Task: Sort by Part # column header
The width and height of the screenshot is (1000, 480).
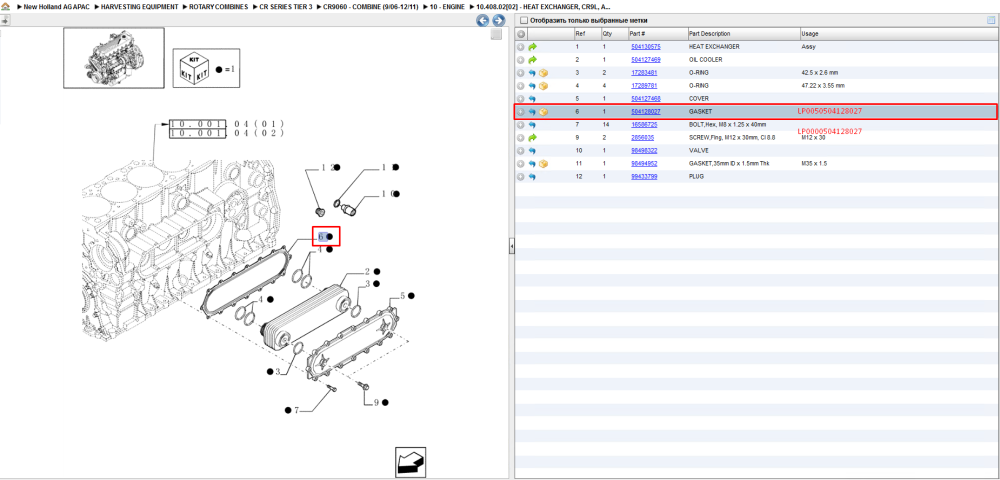Action: pos(638,34)
